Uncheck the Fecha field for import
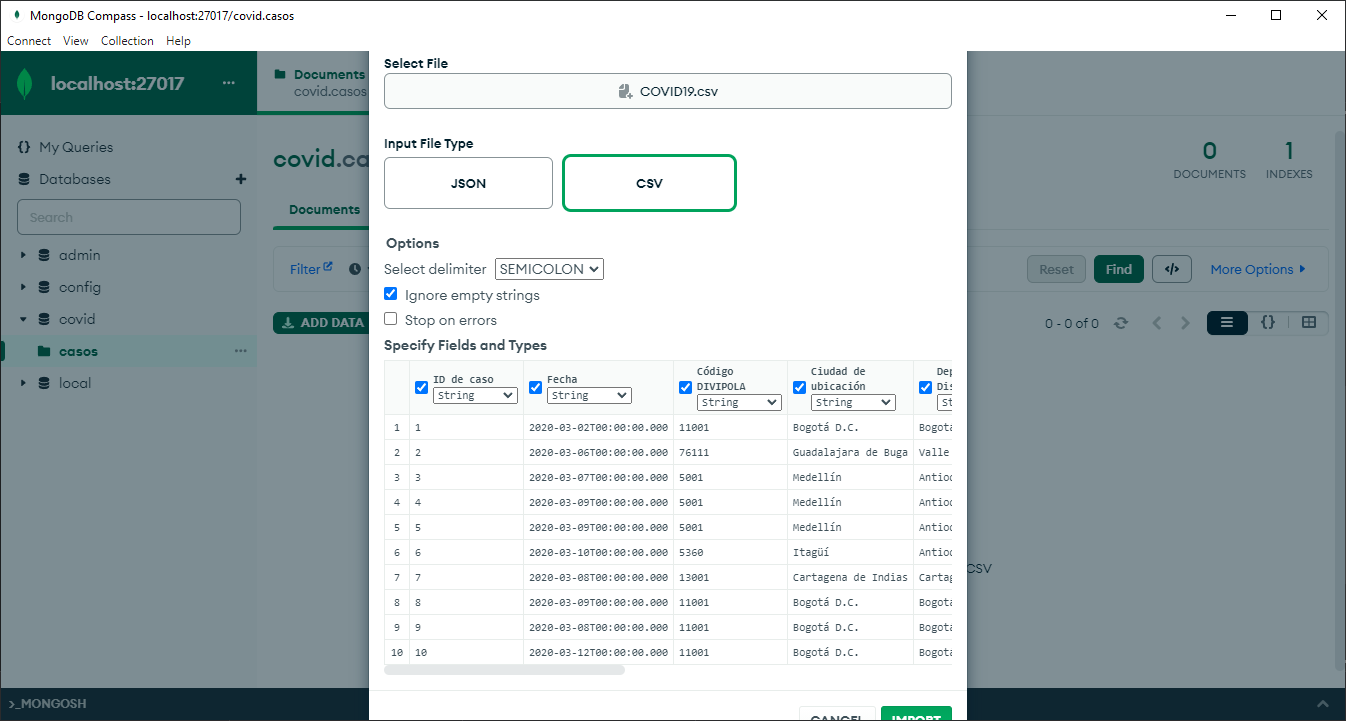The height and width of the screenshot is (721, 1346). (535, 387)
